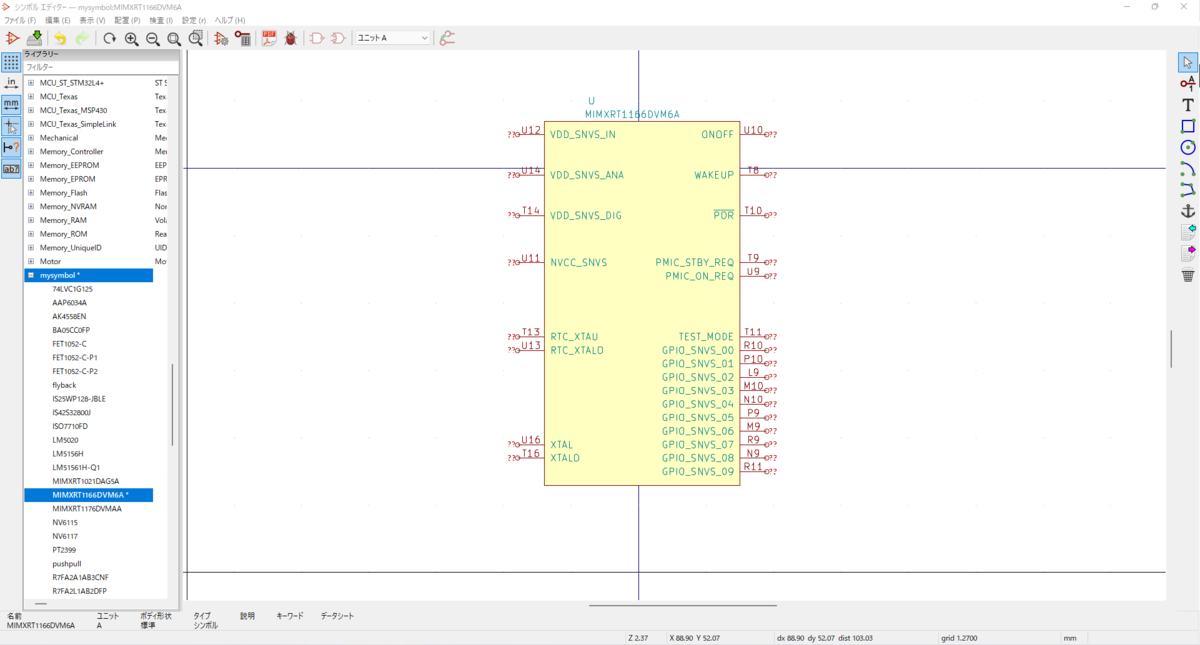Expand the MCU_ST_STM32L4+ library
The image size is (1200, 645).
[x=30, y=82]
